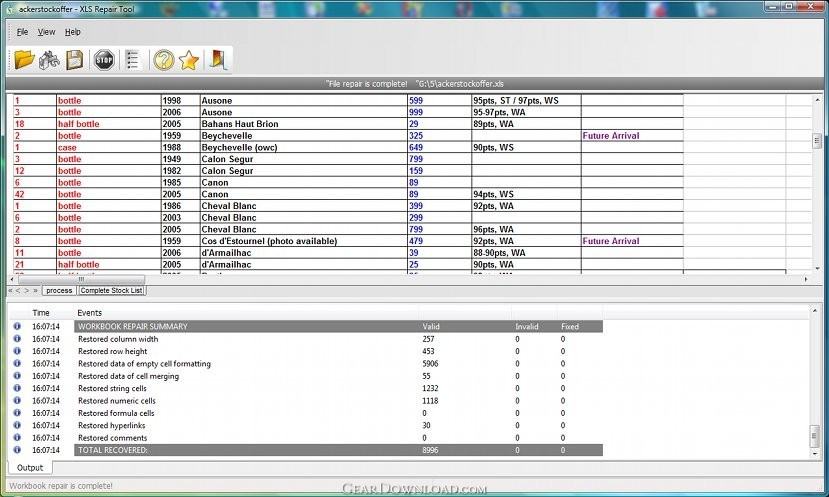Click the 95-97pts, WA cell
Screen dimensions: 829x497
pyautogui.click(x=526, y=112)
